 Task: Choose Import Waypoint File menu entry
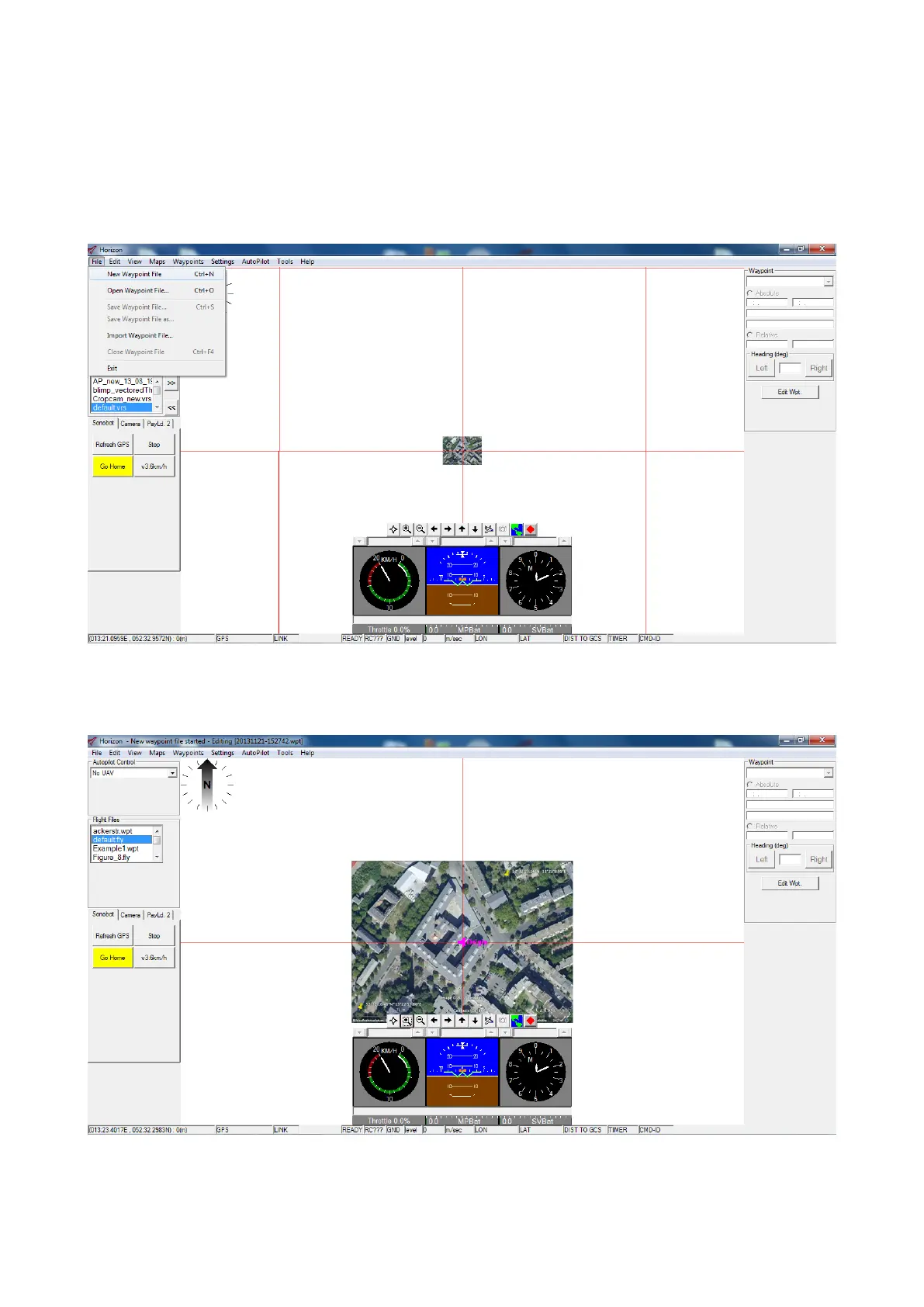point(157,335)
